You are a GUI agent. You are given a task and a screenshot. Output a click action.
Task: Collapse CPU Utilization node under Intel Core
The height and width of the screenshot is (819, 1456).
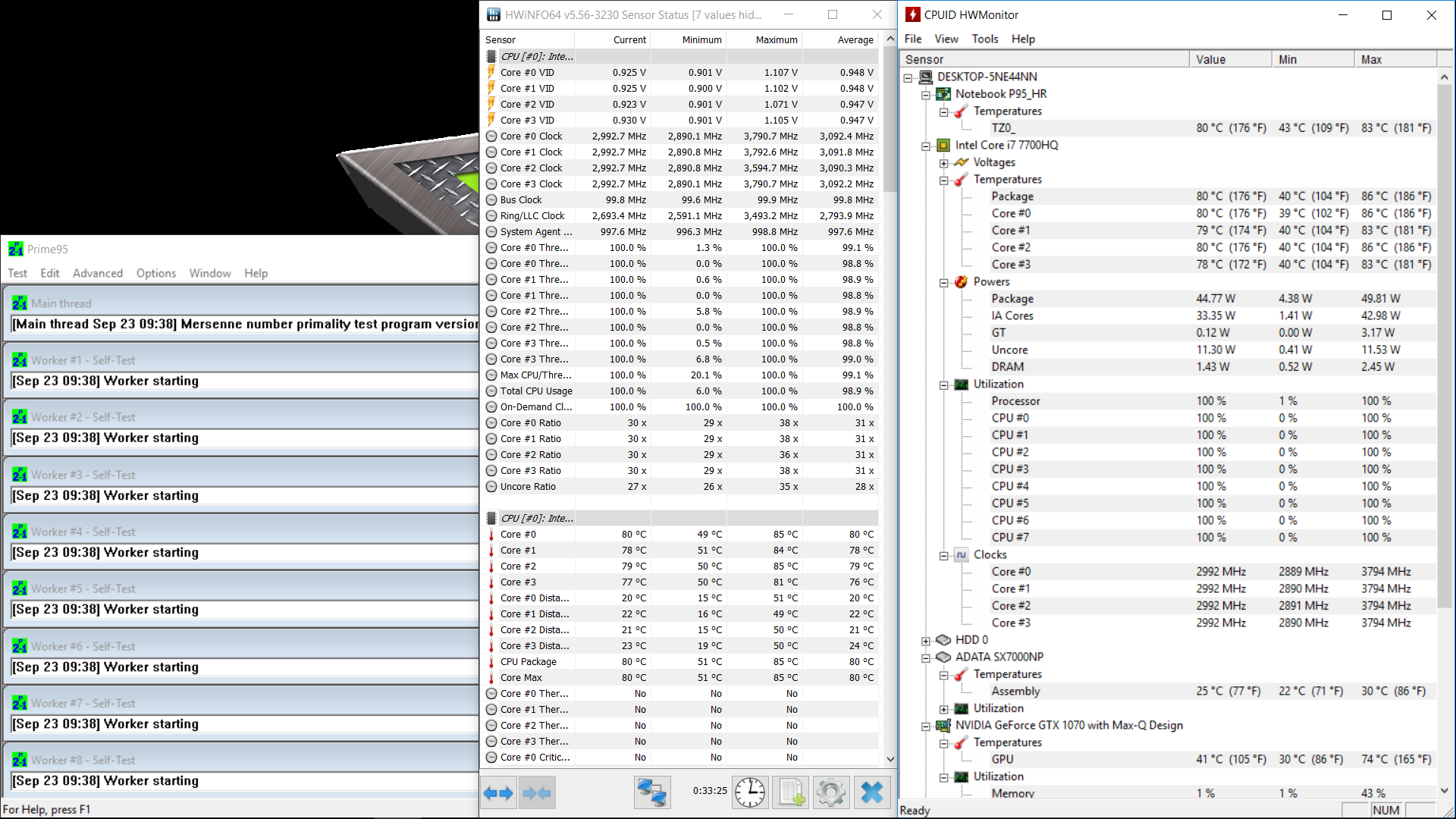click(944, 384)
